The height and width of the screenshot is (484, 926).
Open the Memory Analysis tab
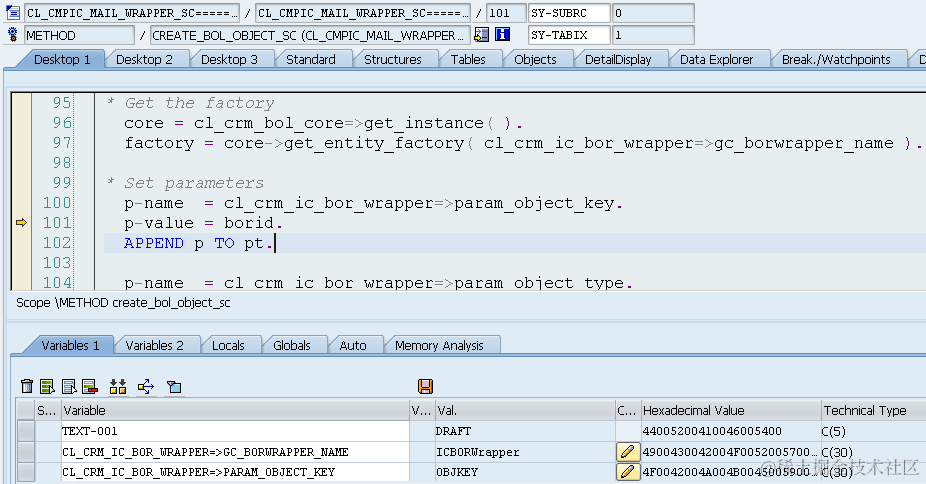pos(439,345)
